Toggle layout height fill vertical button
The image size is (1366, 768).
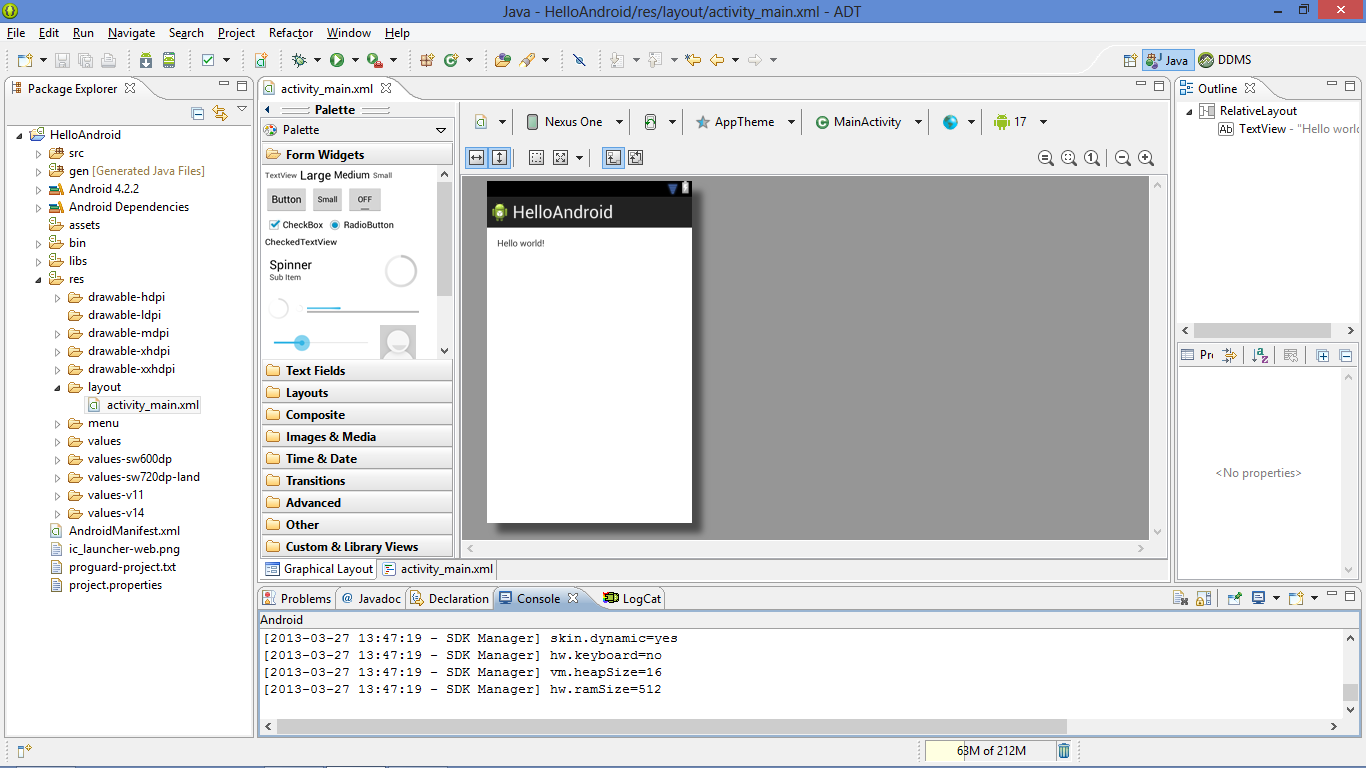click(x=499, y=158)
